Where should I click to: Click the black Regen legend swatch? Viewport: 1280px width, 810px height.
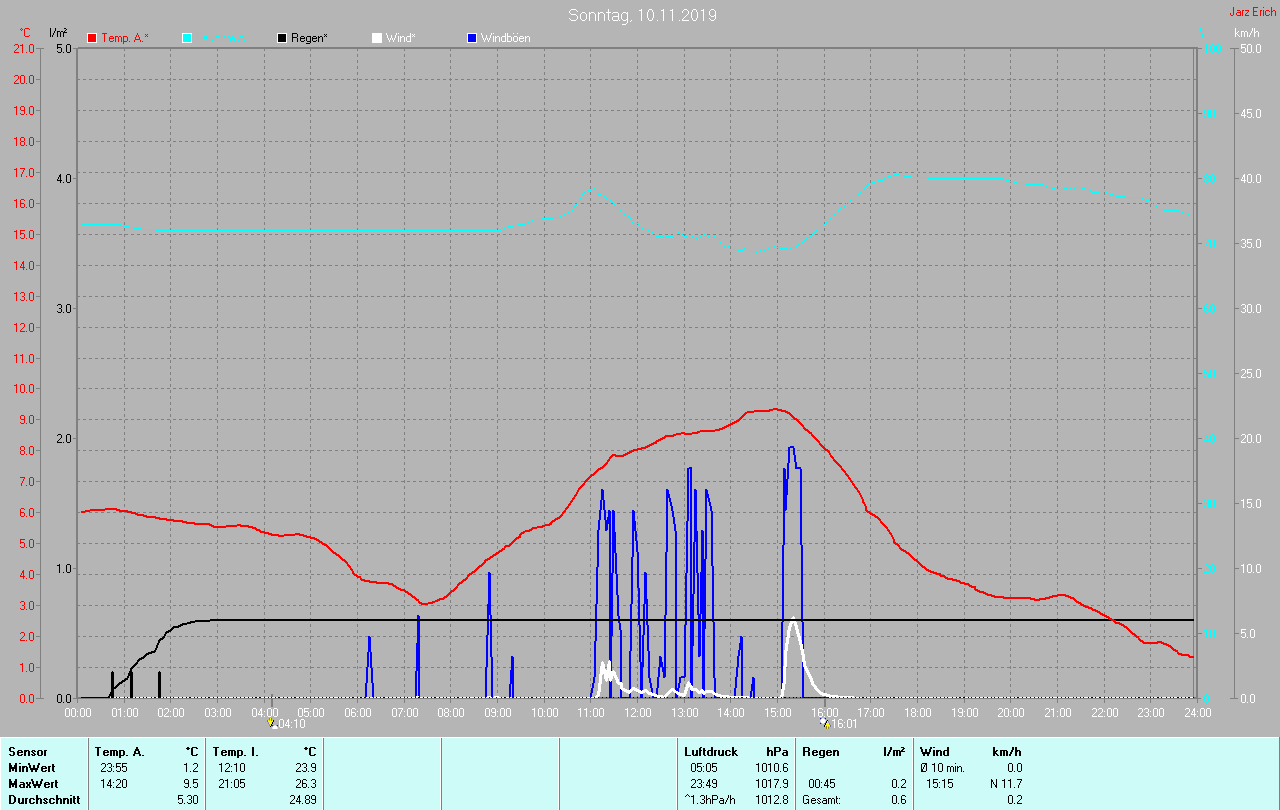[x=282, y=38]
